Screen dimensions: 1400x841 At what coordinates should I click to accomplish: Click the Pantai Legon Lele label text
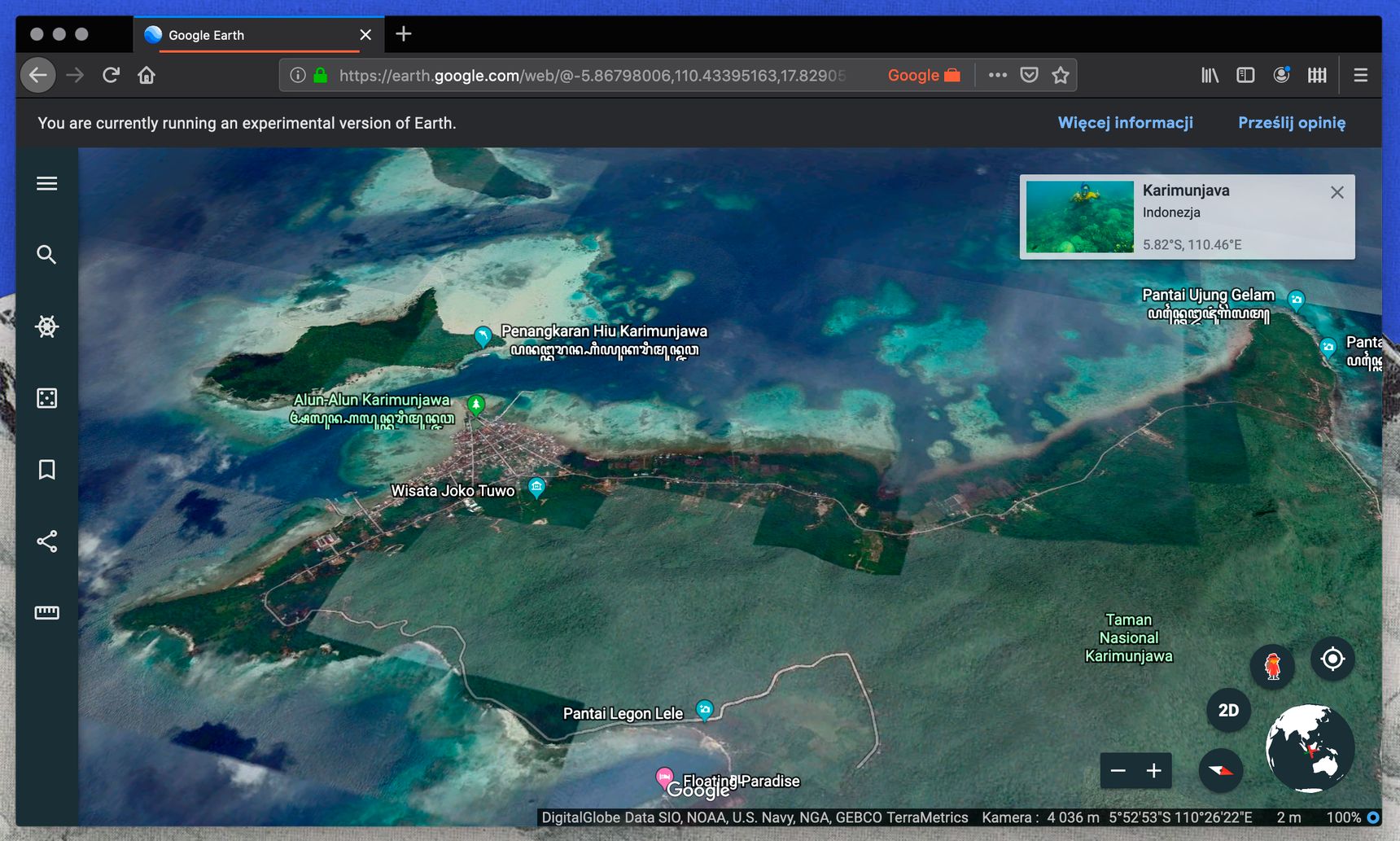click(623, 714)
